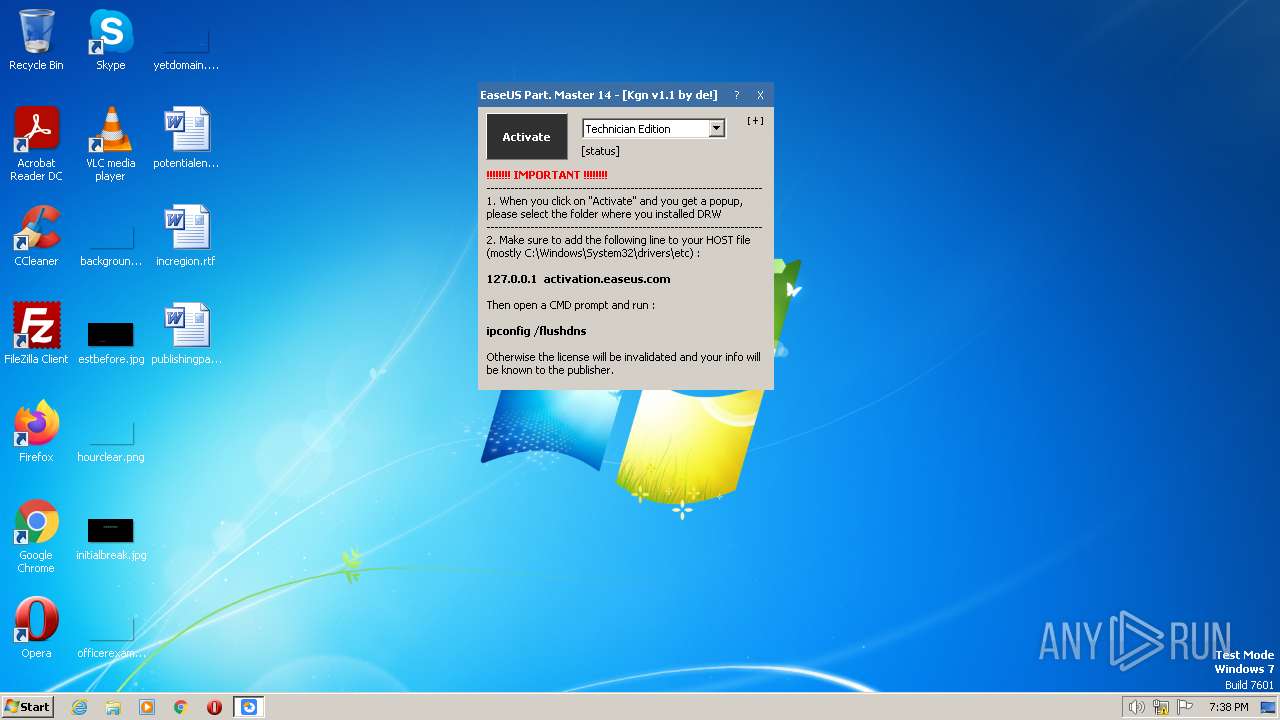Select the Skype desktop shortcut

(110, 40)
